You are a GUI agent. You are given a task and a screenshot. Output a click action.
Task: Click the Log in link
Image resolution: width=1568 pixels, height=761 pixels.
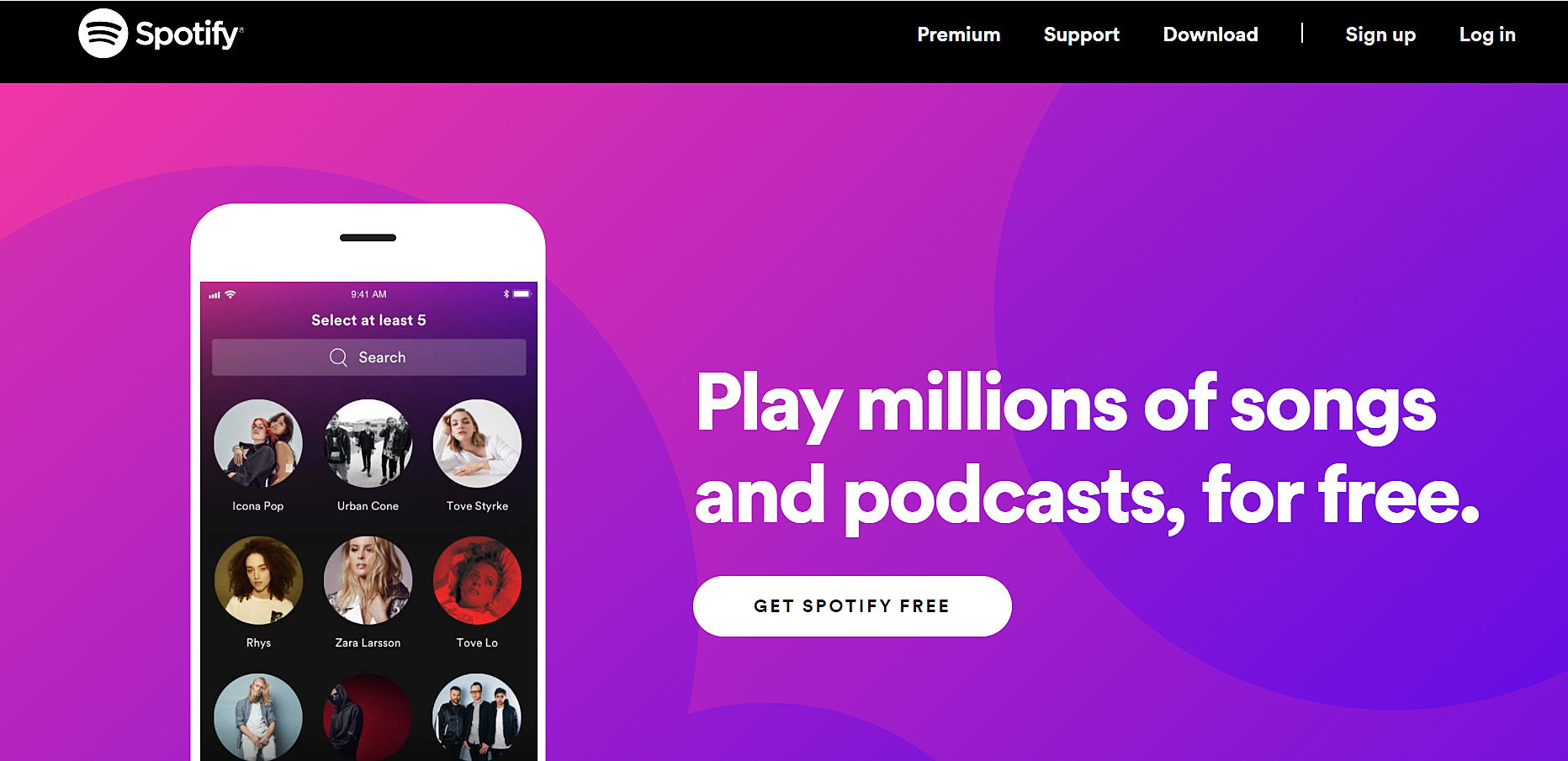coord(1486,34)
